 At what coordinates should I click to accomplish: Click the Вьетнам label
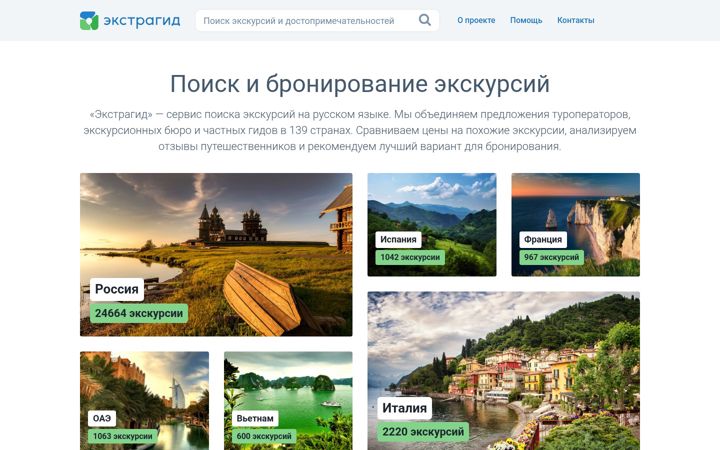(255, 418)
